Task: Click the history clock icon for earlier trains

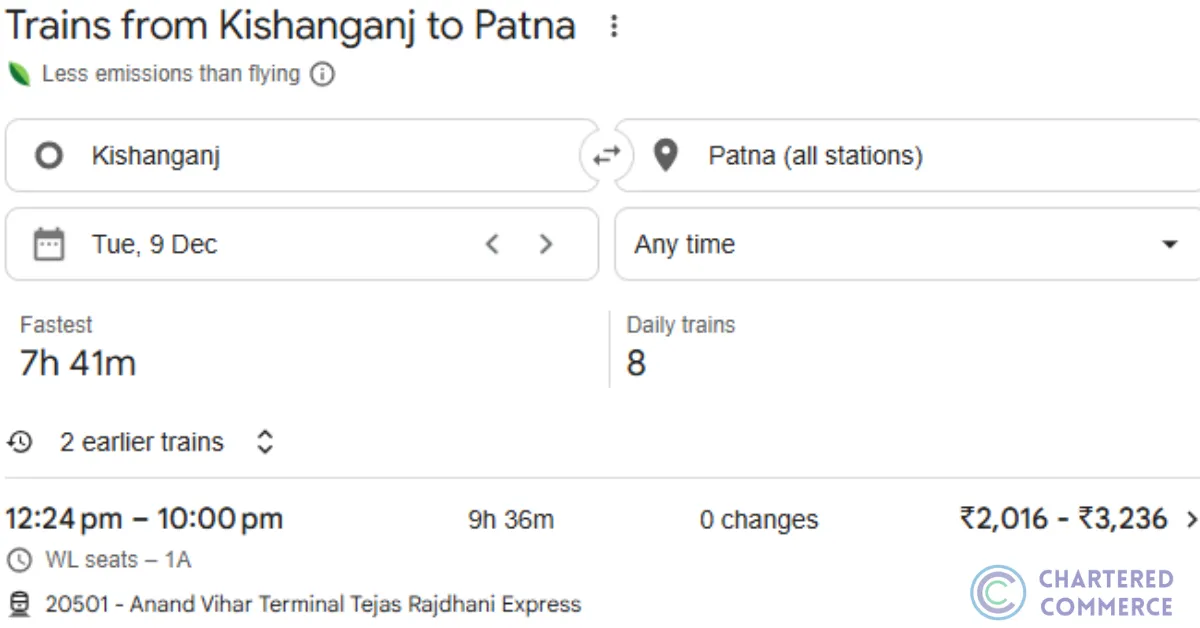Action: click(x=20, y=442)
